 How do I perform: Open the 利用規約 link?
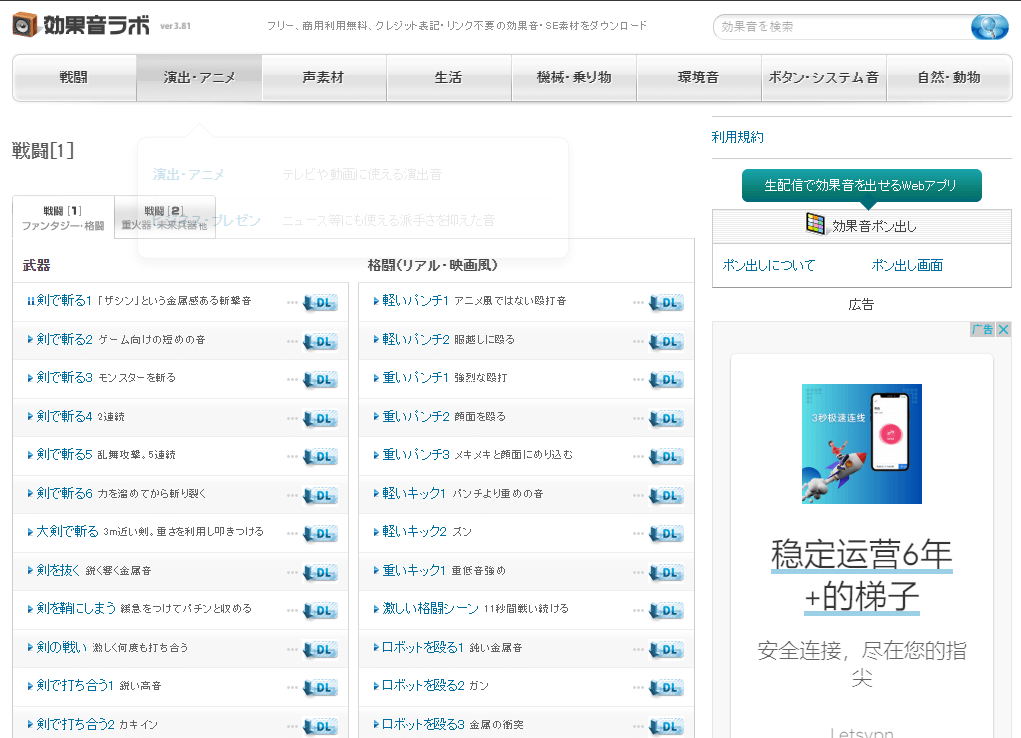(737, 137)
